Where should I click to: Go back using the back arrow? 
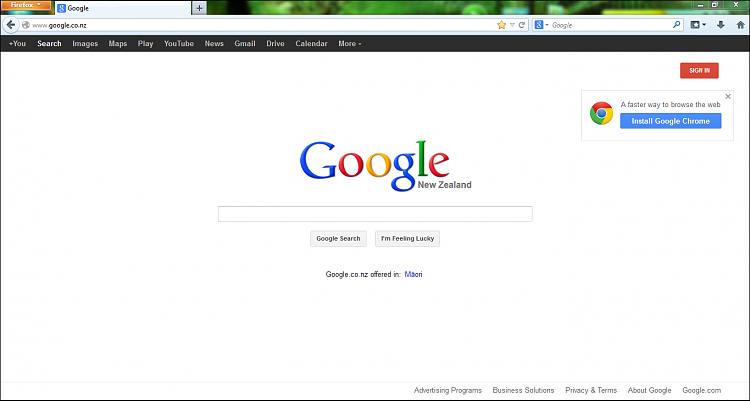click(x=11, y=25)
